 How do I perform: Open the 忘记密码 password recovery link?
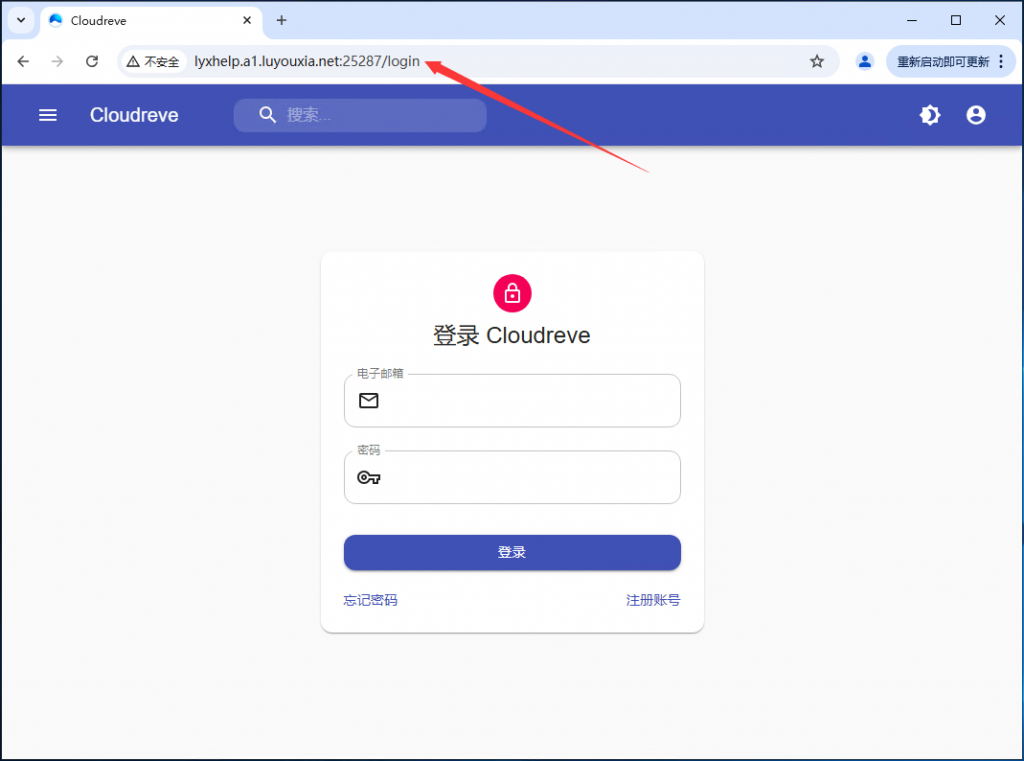click(369, 599)
